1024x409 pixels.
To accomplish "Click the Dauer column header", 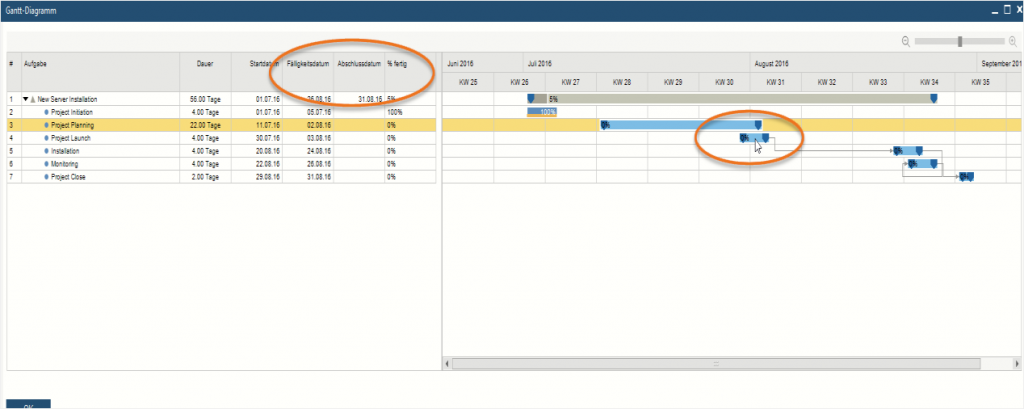I will pos(206,63).
